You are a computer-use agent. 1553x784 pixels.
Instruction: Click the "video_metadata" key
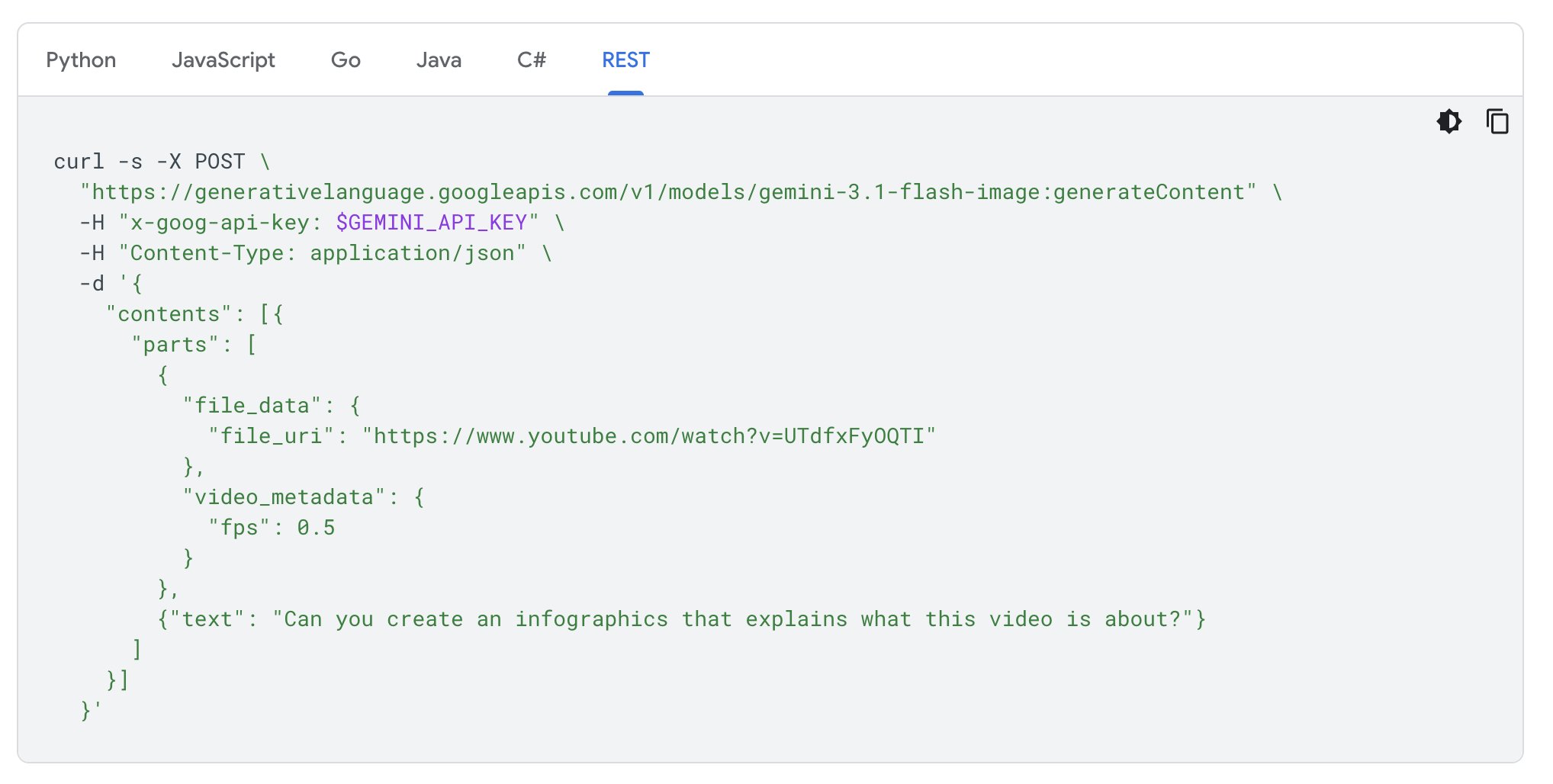[284, 497]
